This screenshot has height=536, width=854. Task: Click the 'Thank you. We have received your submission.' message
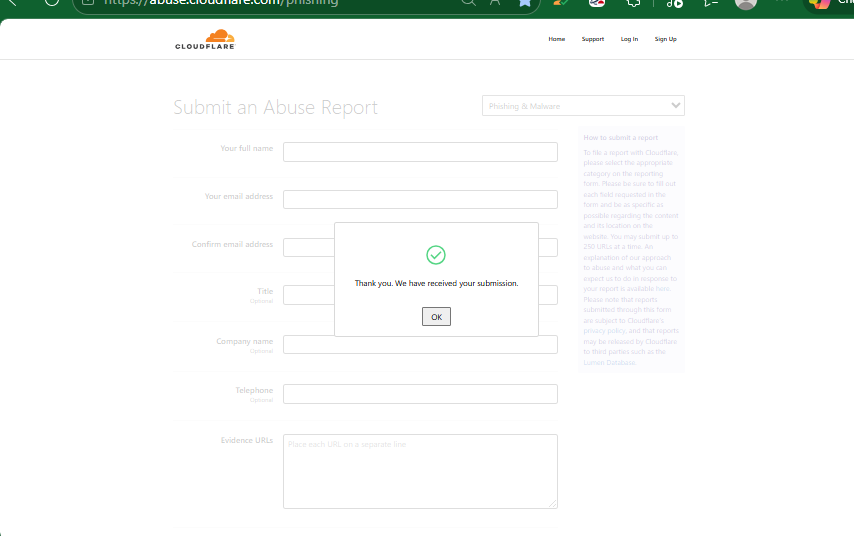[x=436, y=283]
